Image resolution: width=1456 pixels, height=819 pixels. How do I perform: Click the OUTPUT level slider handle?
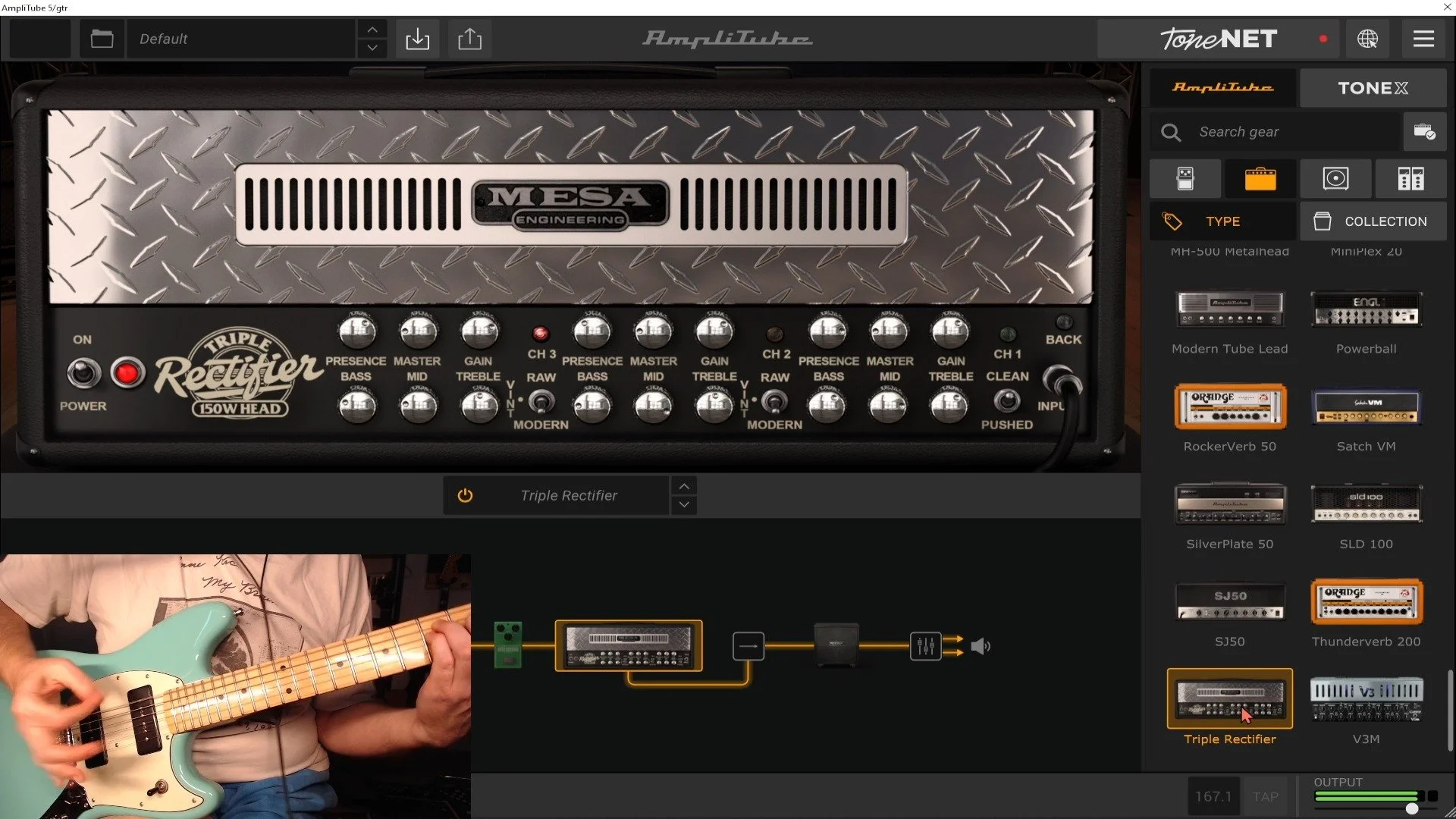[x=1411, y=808]
